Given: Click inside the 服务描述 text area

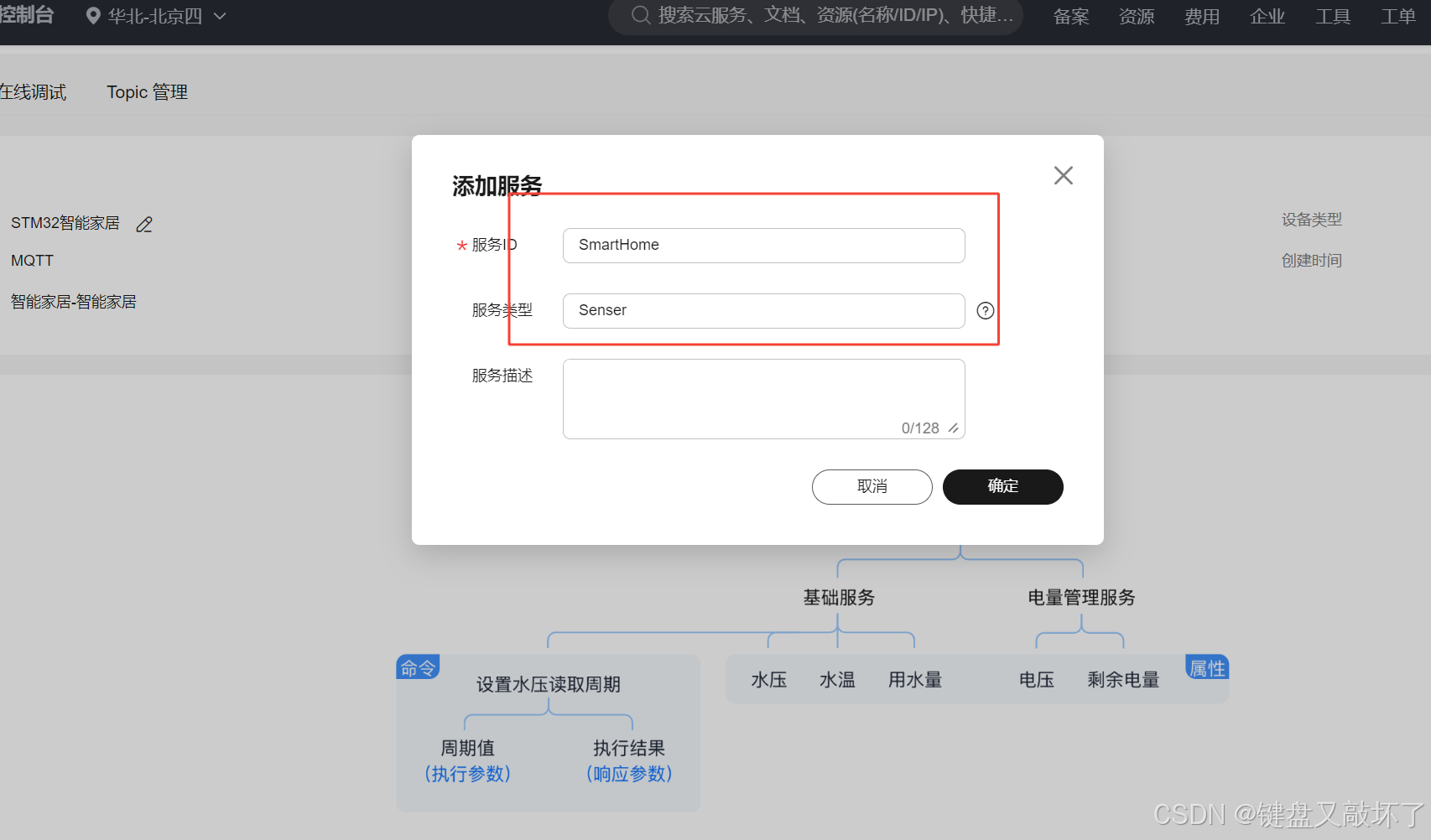Looking at the screenshot, I should click(x=762, y=394).
